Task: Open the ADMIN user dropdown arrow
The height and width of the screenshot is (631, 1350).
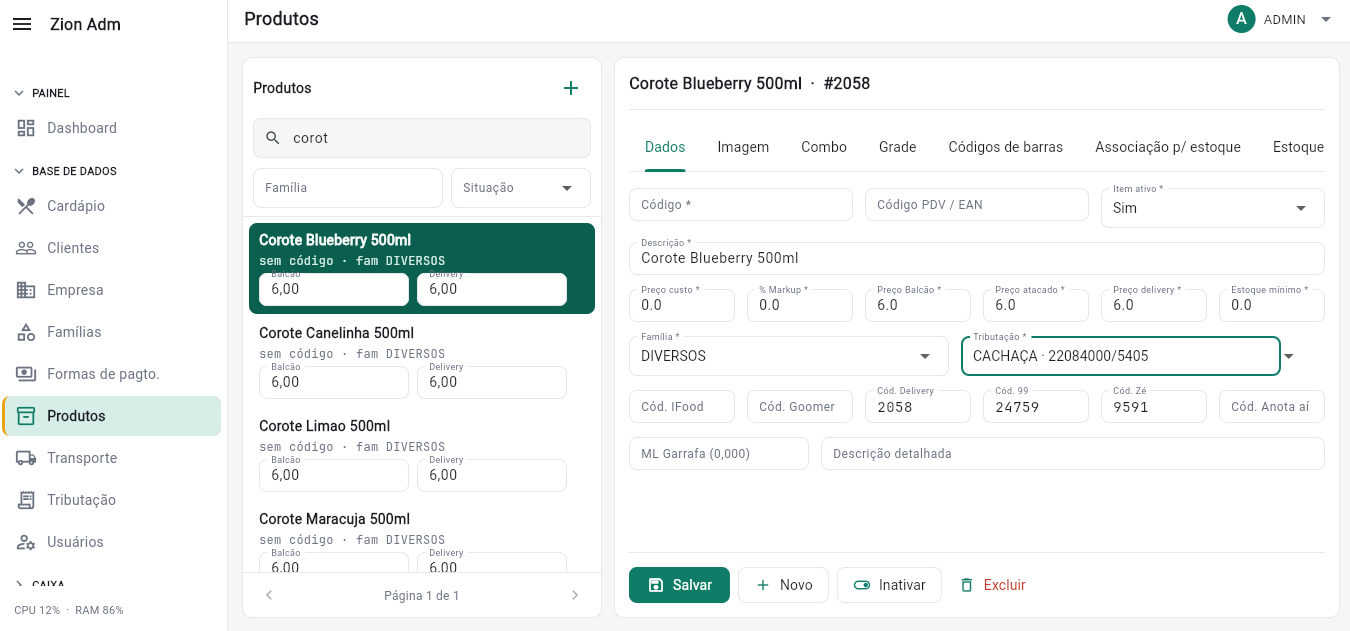Action: [x=1326, y=19]
